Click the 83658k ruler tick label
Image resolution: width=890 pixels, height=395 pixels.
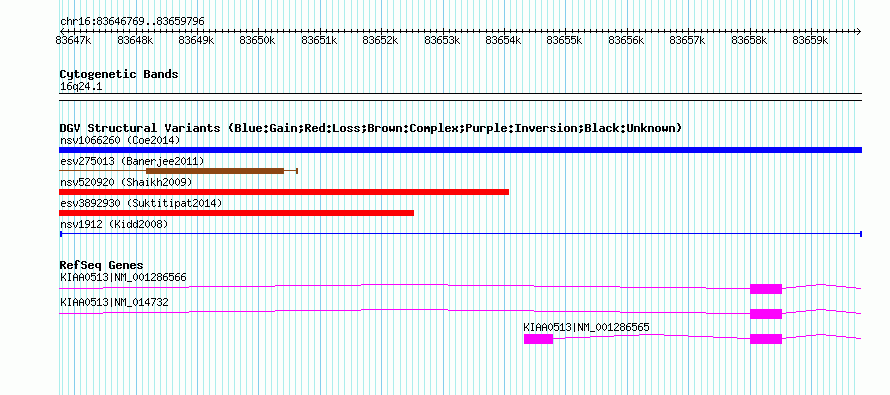click(749, 40)
